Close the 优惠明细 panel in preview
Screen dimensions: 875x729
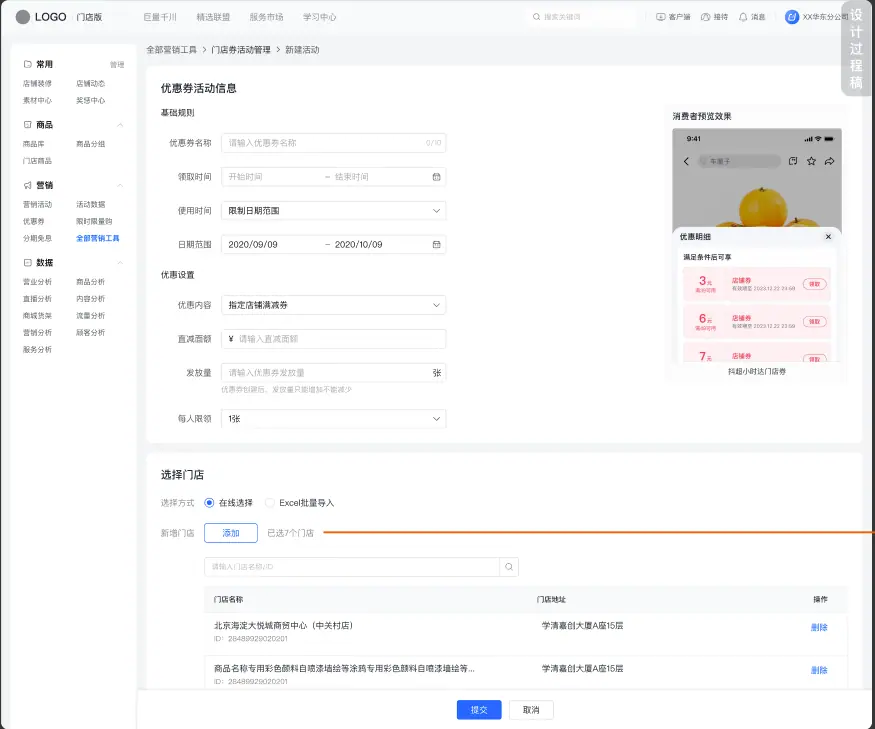pyautogui.click(x=828, y=237)
